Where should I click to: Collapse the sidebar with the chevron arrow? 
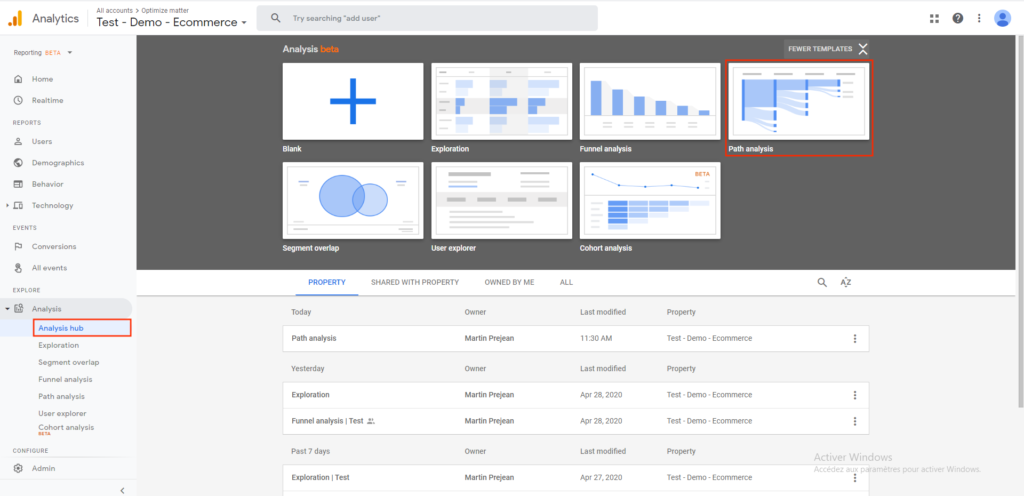[122, 490]
